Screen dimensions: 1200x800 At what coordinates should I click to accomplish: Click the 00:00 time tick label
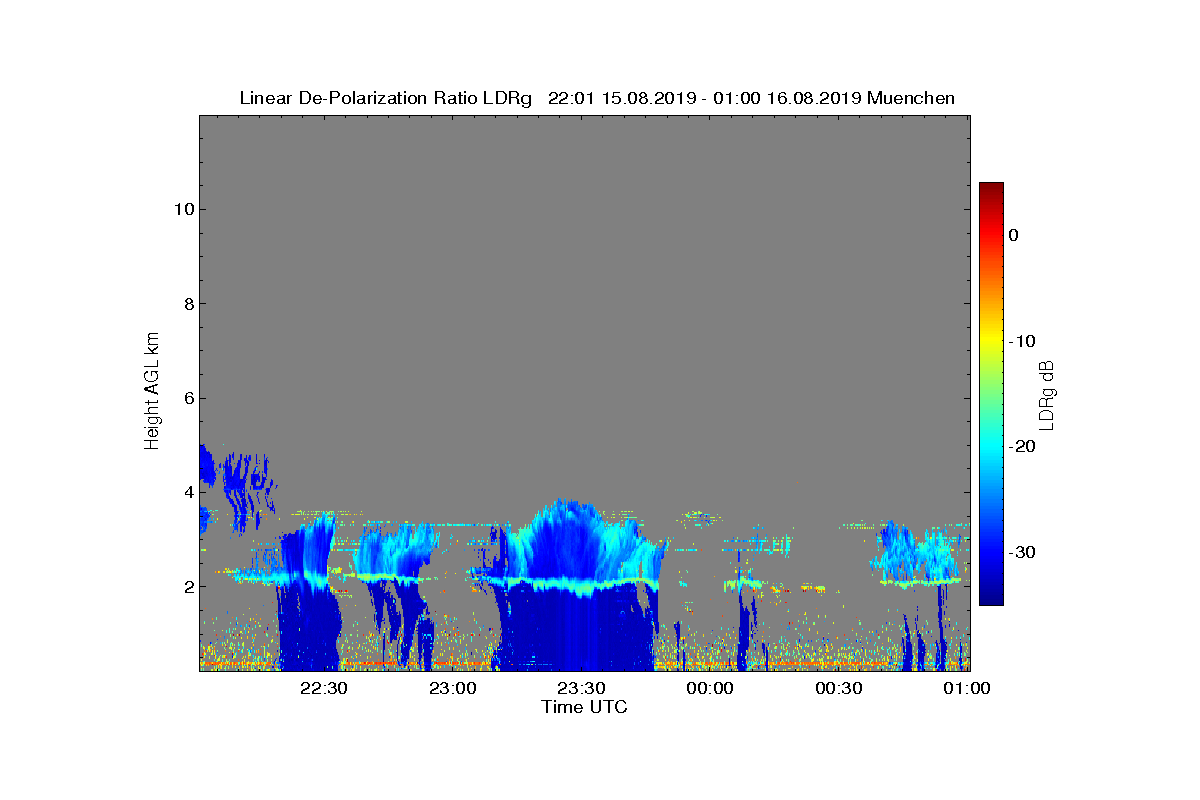[x=710, y=688]
